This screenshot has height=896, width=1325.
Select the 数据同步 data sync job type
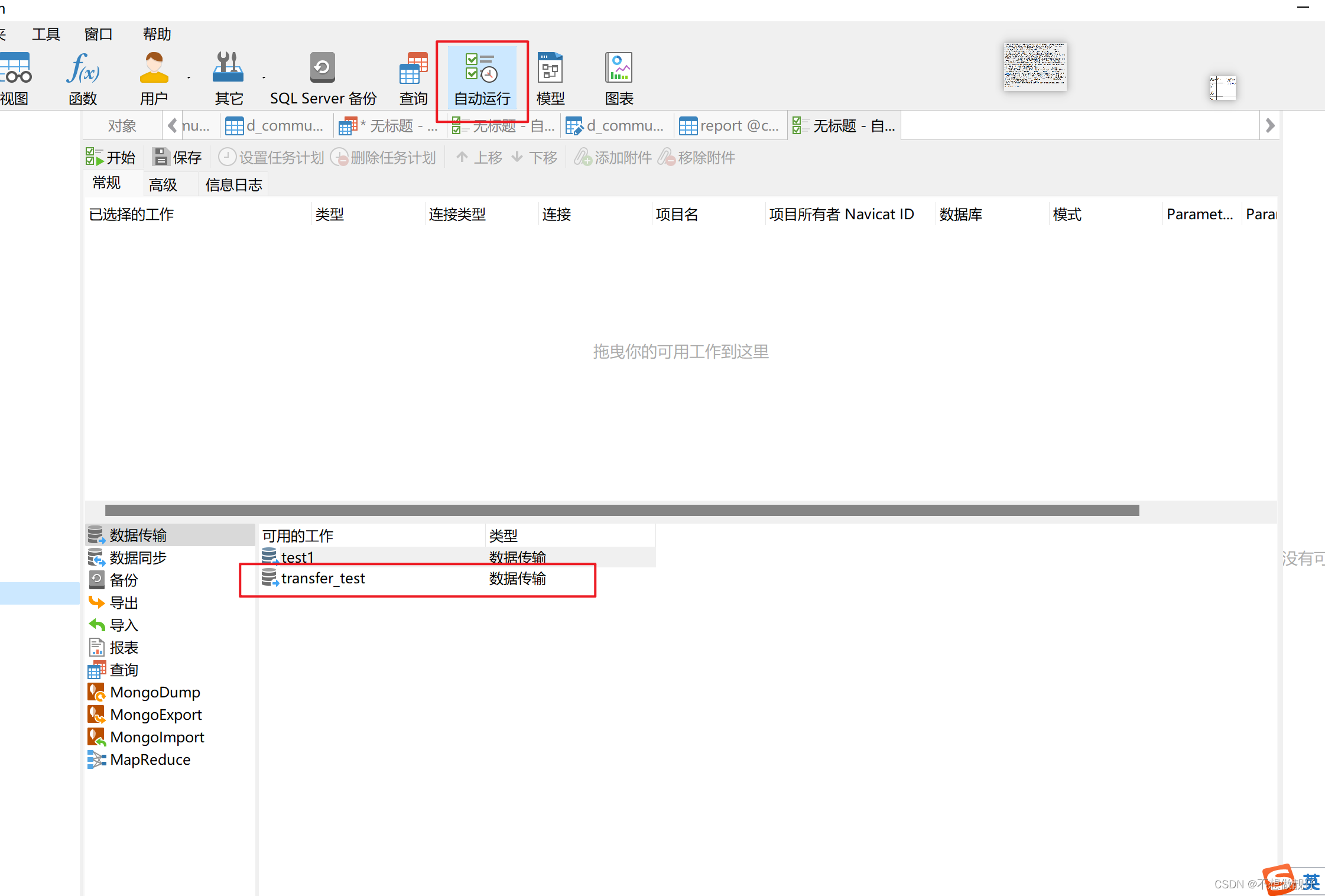click(x=138, y=557)
